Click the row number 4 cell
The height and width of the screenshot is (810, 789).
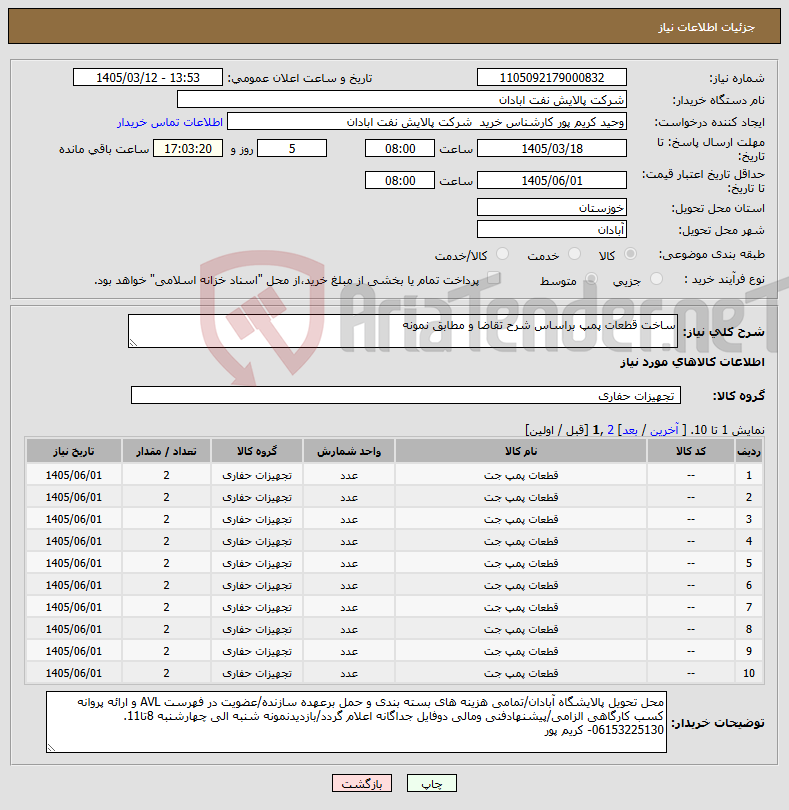click(749, 541)
